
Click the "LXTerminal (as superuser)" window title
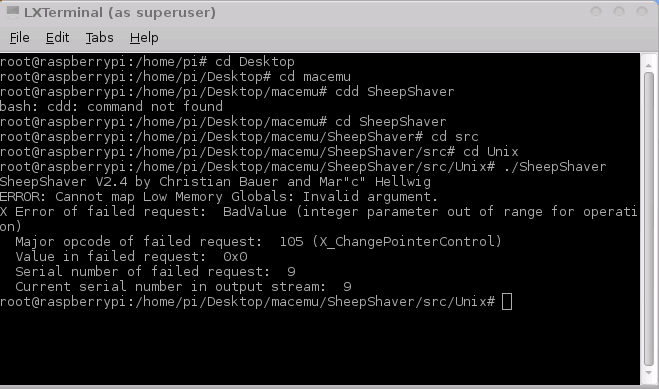(120, 12)
